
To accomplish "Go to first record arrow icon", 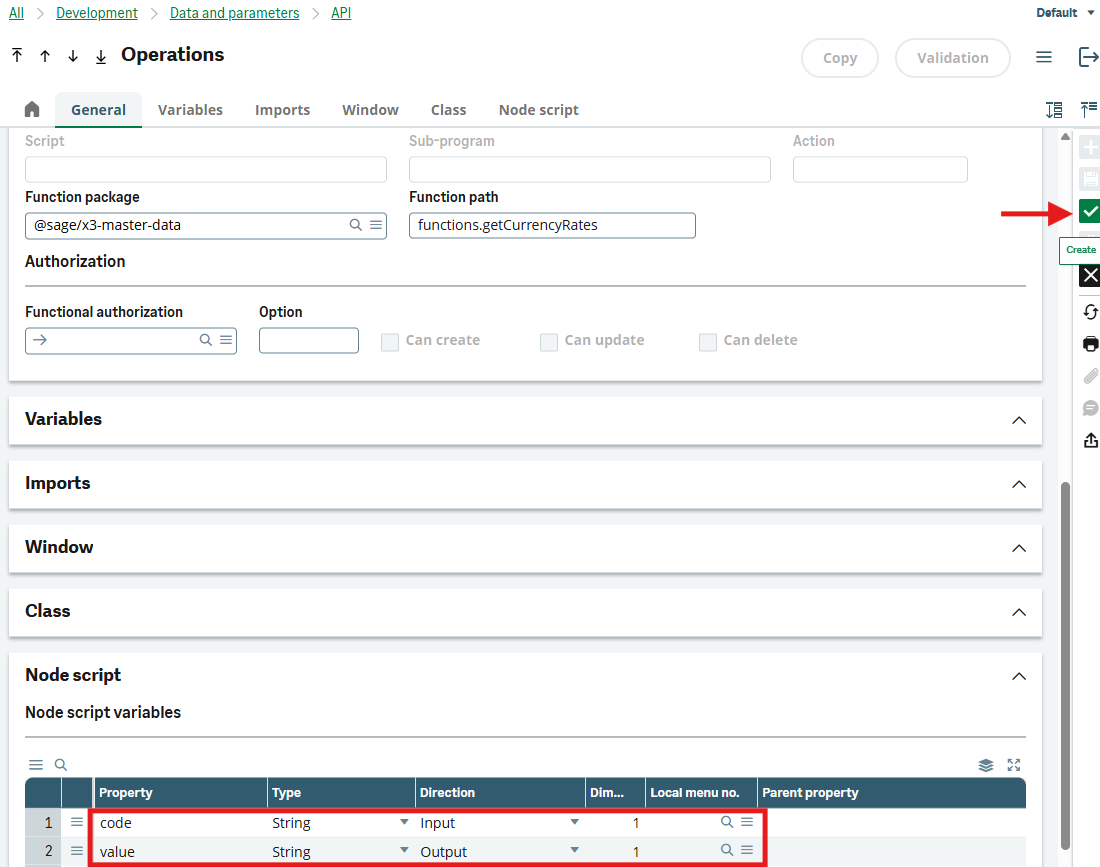I will coord(18,55).
